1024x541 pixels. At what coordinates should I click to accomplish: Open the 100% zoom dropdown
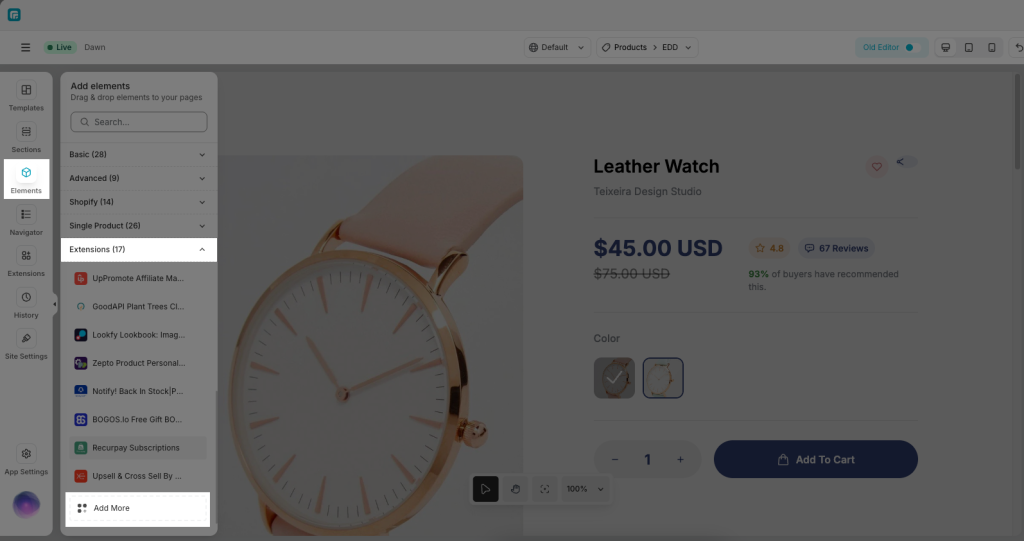[x=585, y=489]
